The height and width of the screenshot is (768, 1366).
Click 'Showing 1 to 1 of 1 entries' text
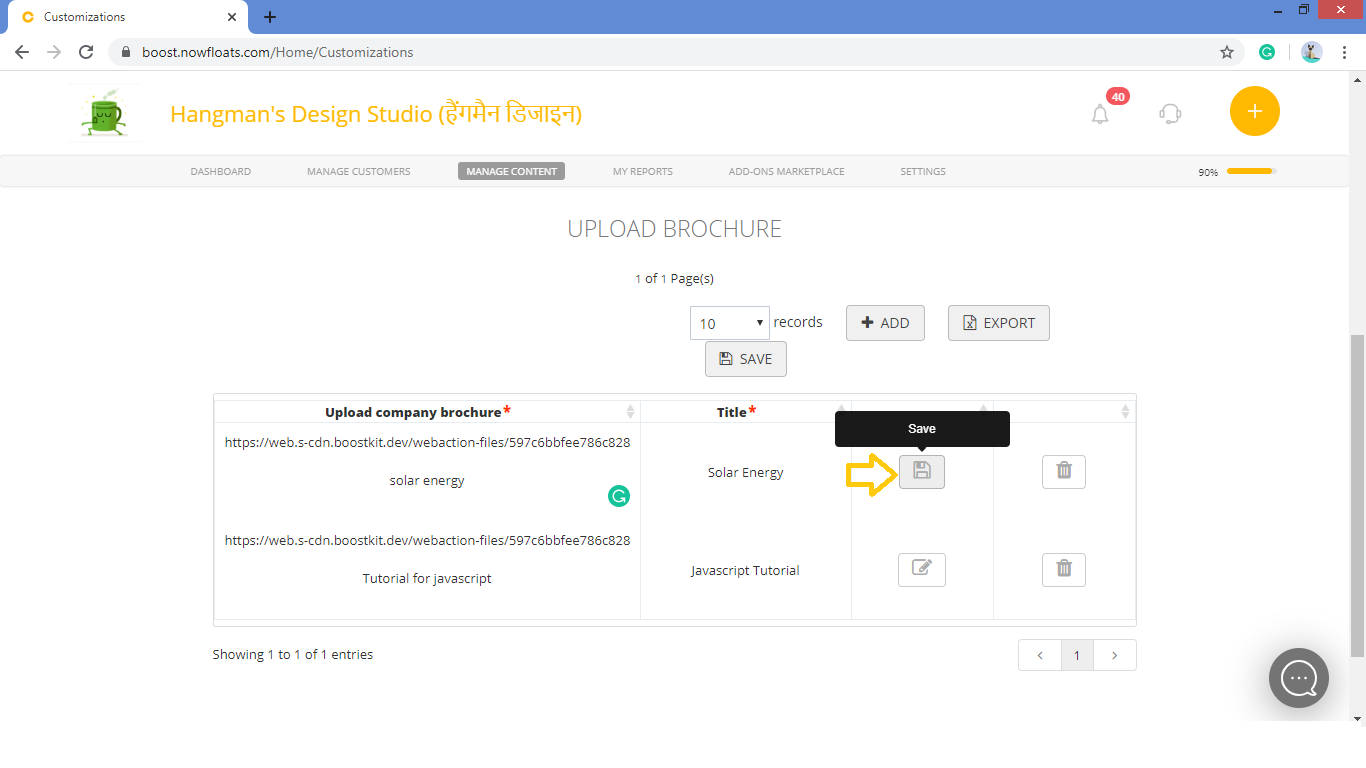coord(293,654)
